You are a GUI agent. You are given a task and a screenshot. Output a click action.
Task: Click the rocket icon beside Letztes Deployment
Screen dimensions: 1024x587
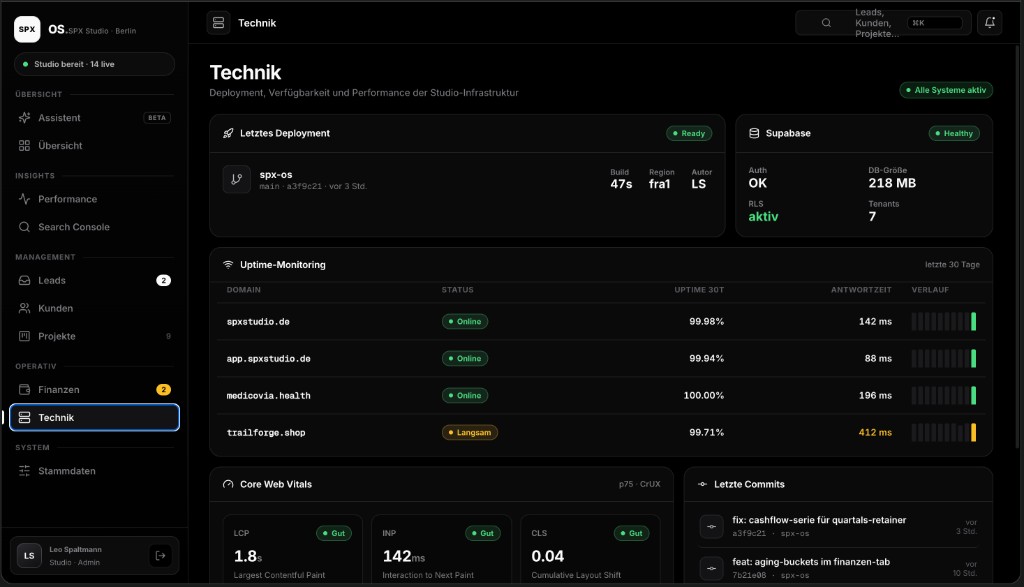228,133
